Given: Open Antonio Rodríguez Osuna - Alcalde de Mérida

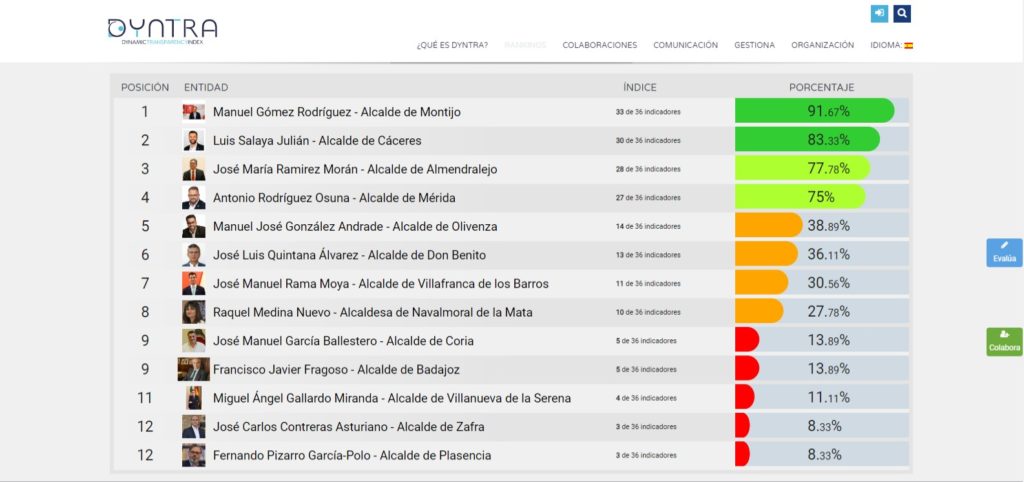Looking at the screenshot, I should [334, 198].
